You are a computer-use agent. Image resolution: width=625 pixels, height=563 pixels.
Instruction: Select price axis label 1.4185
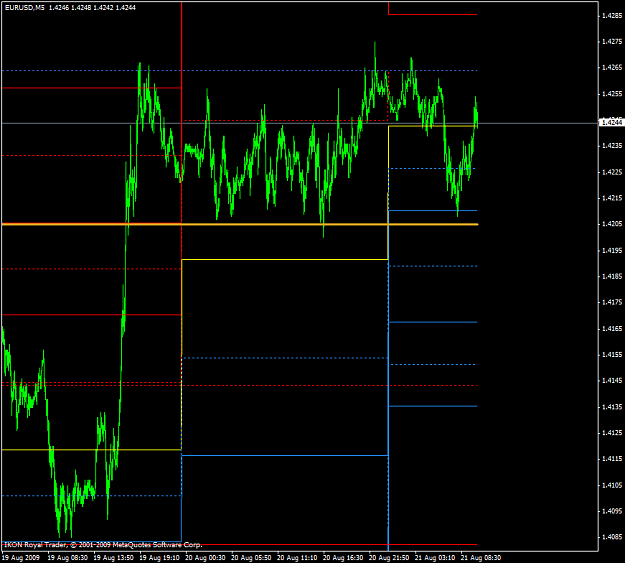[x=612, y=276]
